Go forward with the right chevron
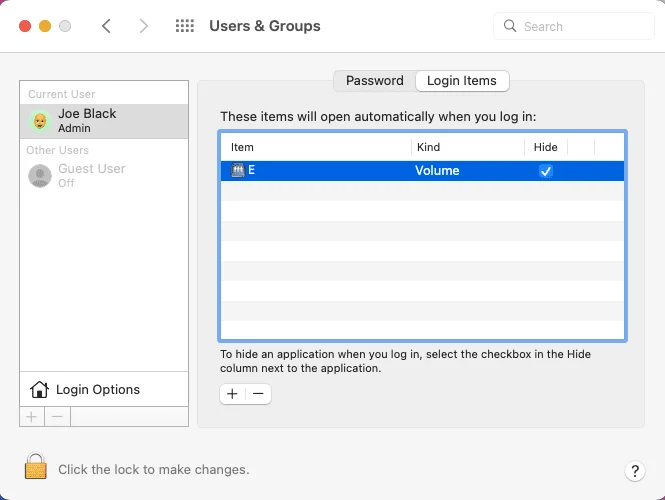The width and height of the screenshot is (665, 500). pyautogui.click(x=144, y=26)
